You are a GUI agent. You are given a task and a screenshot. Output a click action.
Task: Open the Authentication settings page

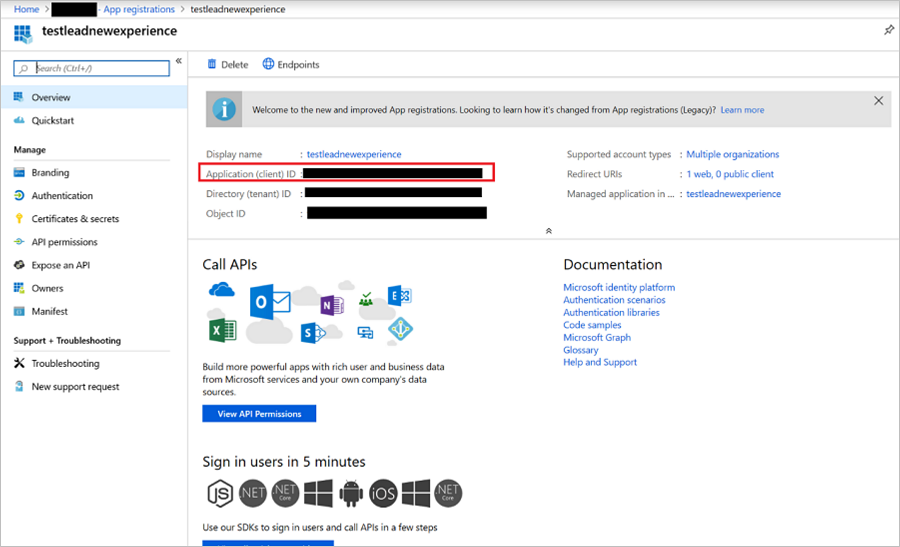[62, 196]
